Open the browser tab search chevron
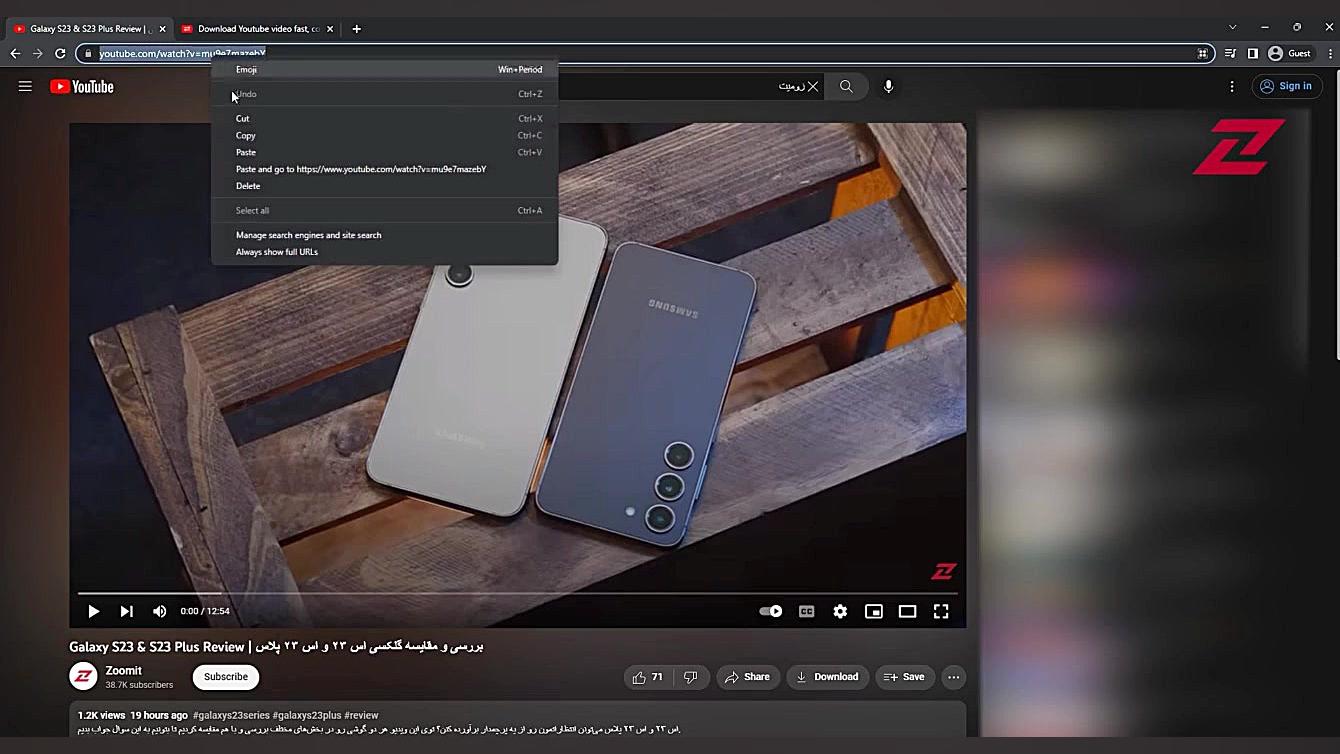This screenshot has width=1340, height=754. [1232, 27]
